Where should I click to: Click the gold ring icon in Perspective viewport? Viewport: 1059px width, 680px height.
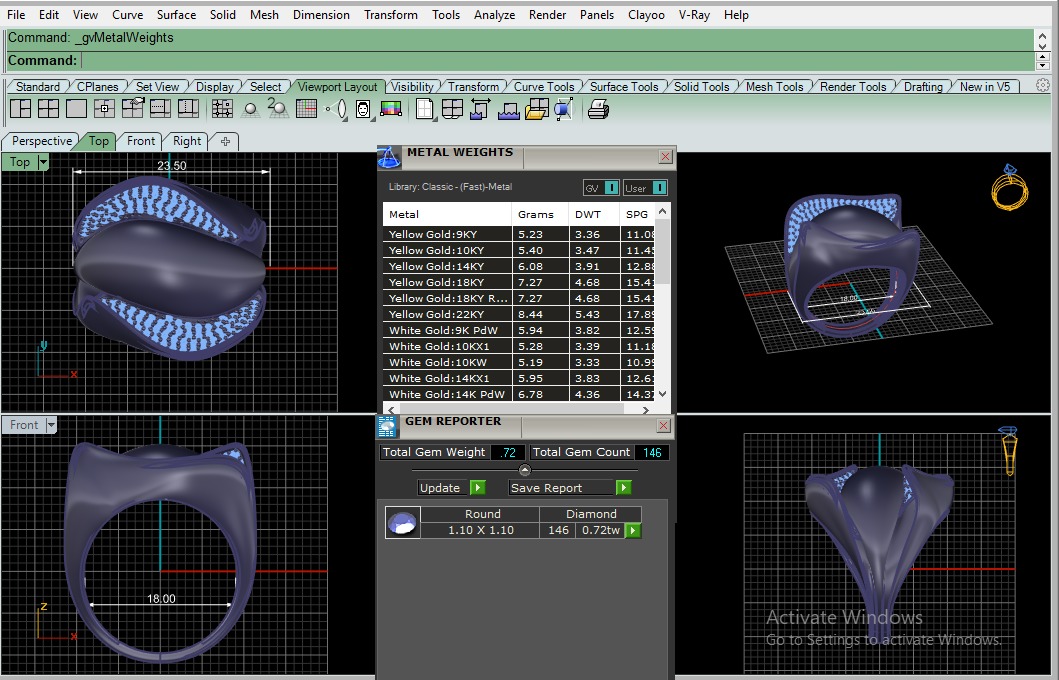click(1009, 187)
